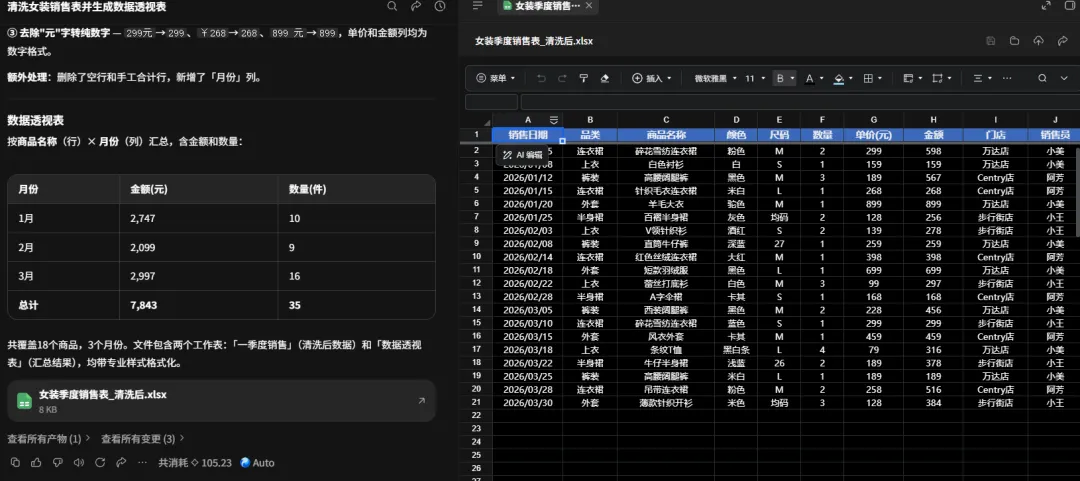Click the regenerate response icon

point(100,462)
